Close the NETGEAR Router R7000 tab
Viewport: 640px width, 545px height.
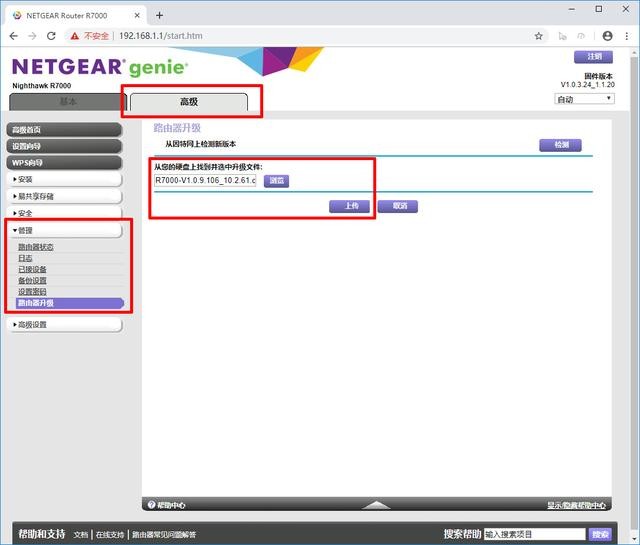tap(137, 16)
